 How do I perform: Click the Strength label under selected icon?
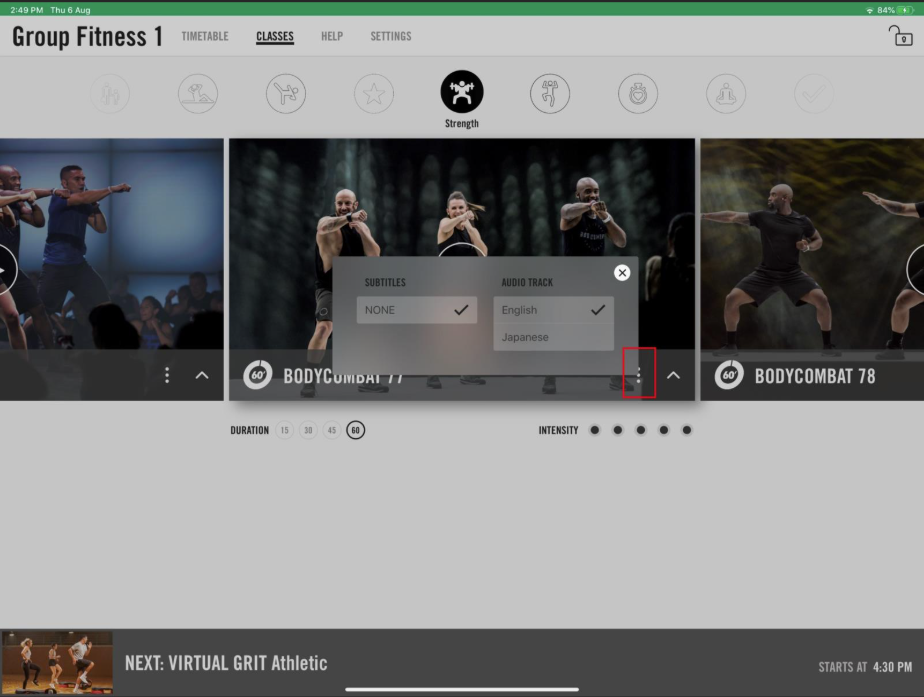[461, 124]
